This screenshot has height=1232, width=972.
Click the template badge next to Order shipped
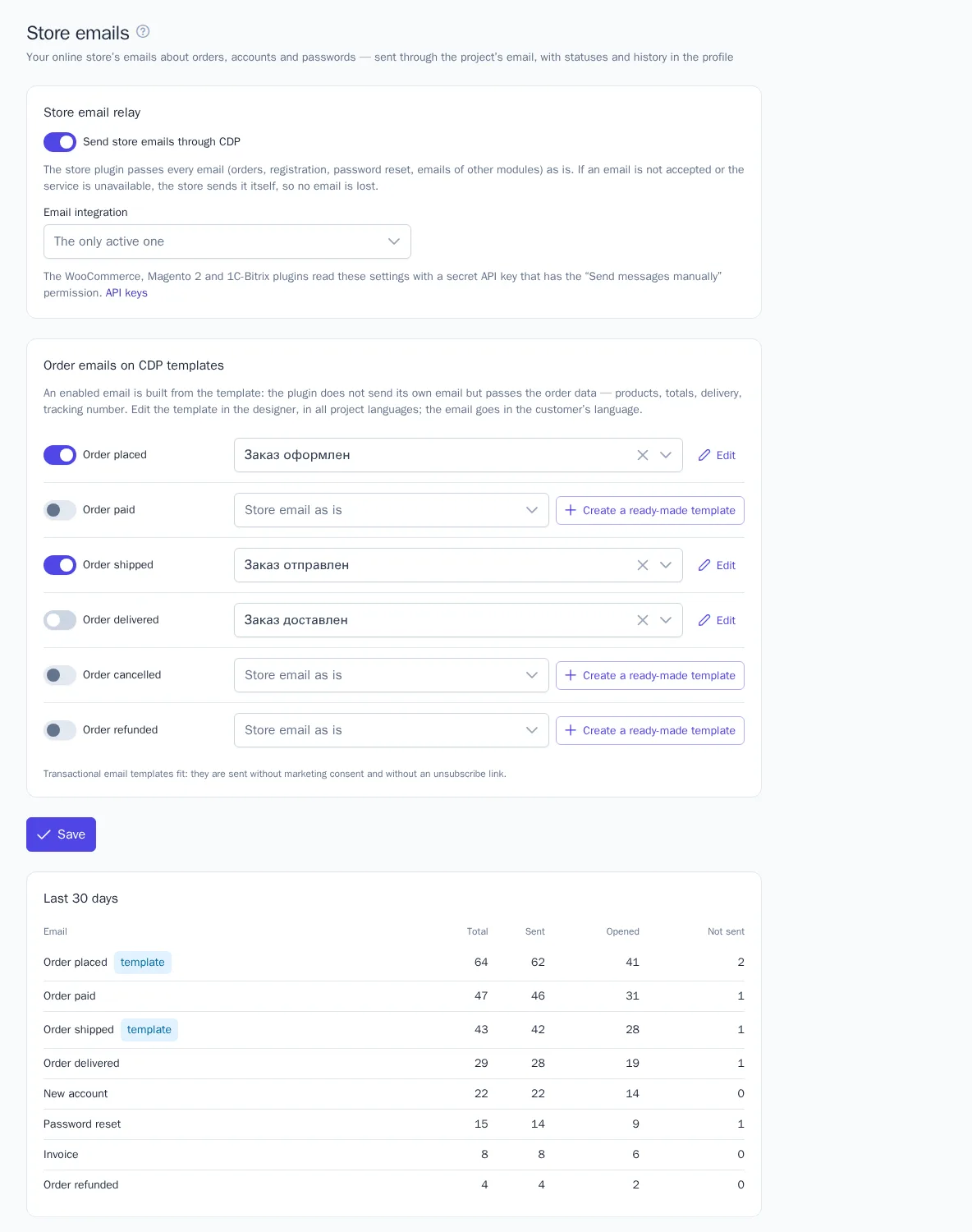coord(149,1030)
